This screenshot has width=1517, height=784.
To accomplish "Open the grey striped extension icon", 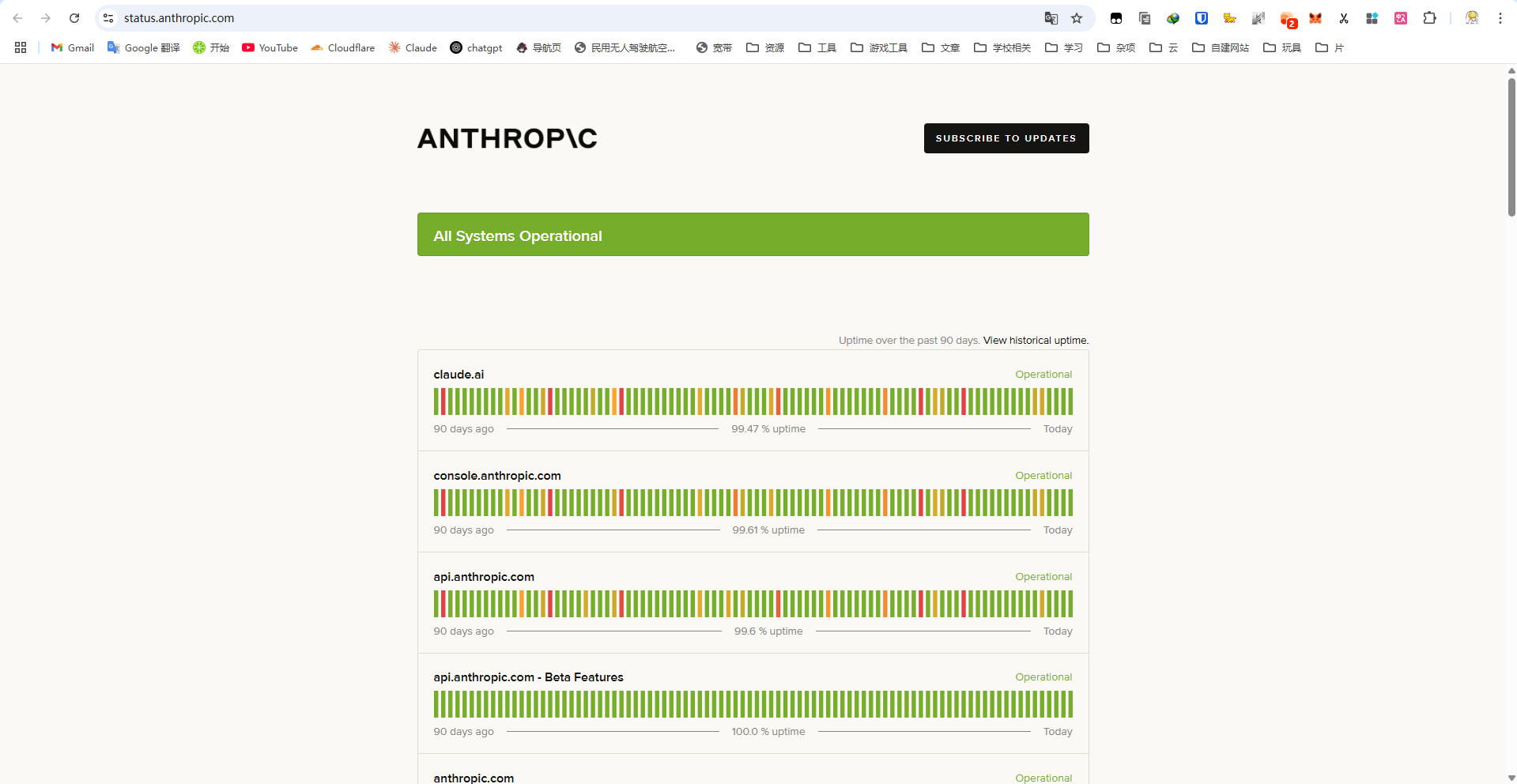I will [x=1259, y=18].
